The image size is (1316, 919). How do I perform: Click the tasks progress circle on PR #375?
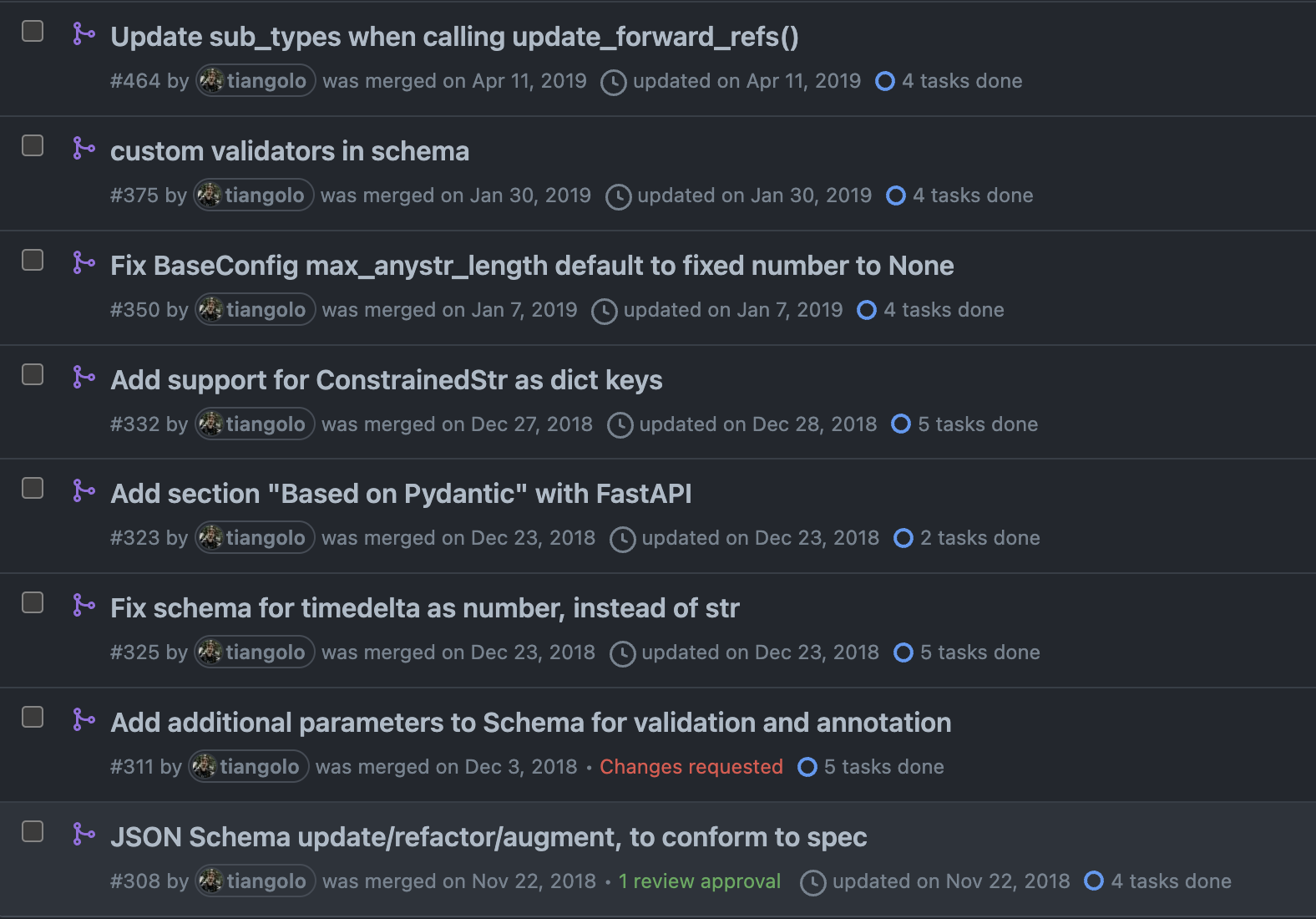(896, 195)
